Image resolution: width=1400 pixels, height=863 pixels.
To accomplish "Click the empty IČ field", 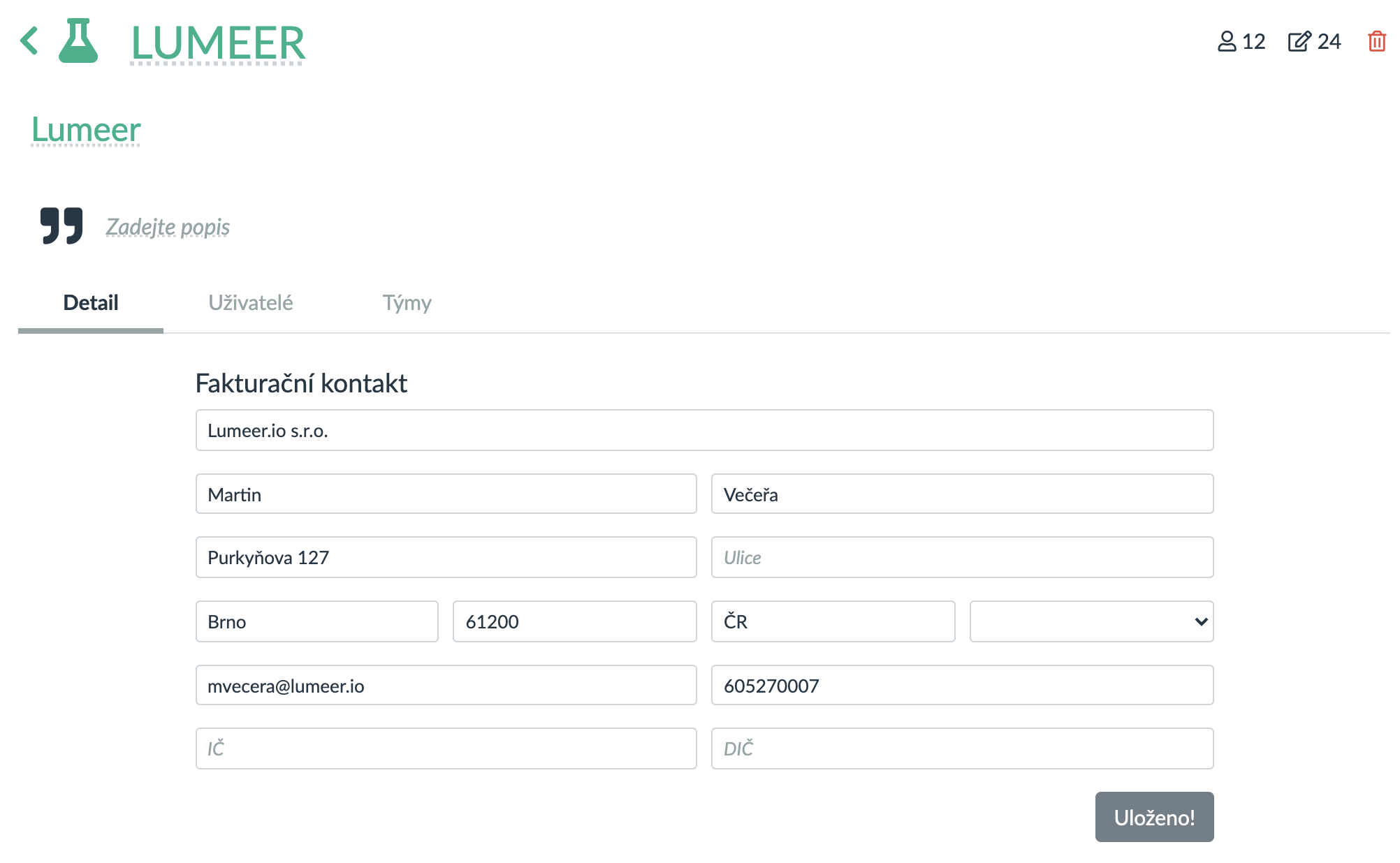I will tap(446, 748).
